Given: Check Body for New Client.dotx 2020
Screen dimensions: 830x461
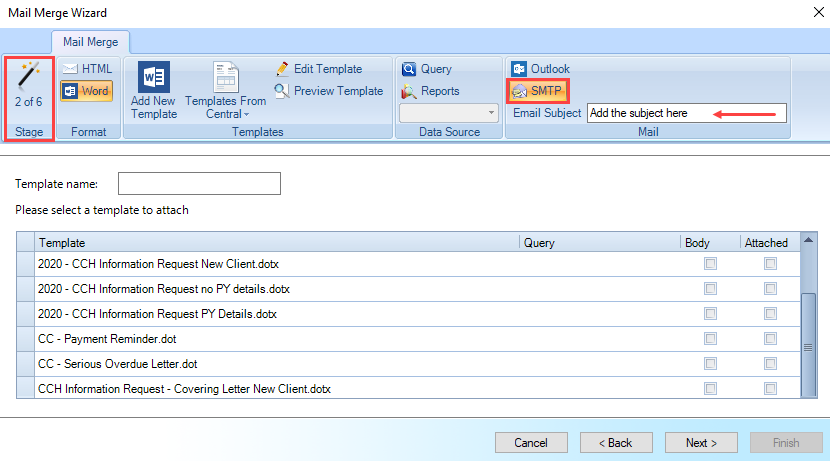Looking at the screenshot, I should tap(710, 264).
